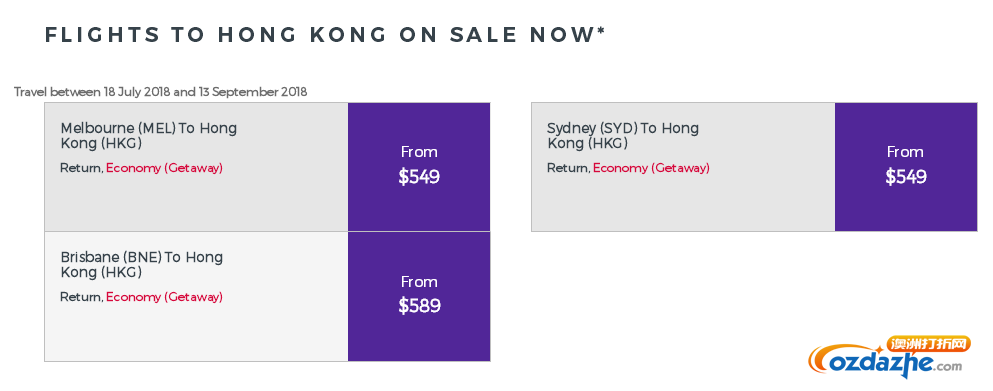This screenshot has width=993, height=391.
Task: Click Economy (Getaway) link in Brisbane card
Action: [x=165, y=297]
